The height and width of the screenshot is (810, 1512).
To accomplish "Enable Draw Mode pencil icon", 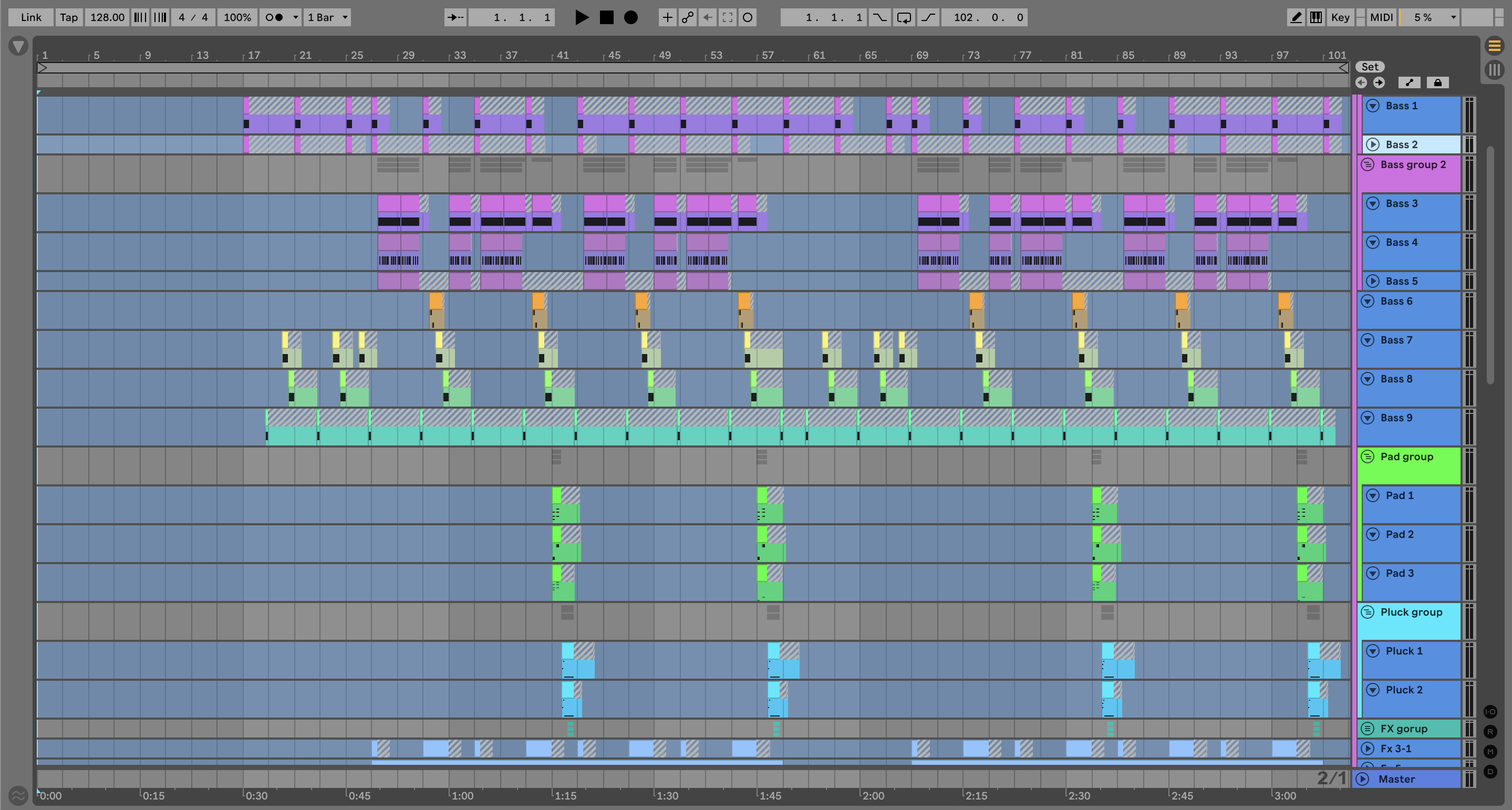I will (1296, 17).
